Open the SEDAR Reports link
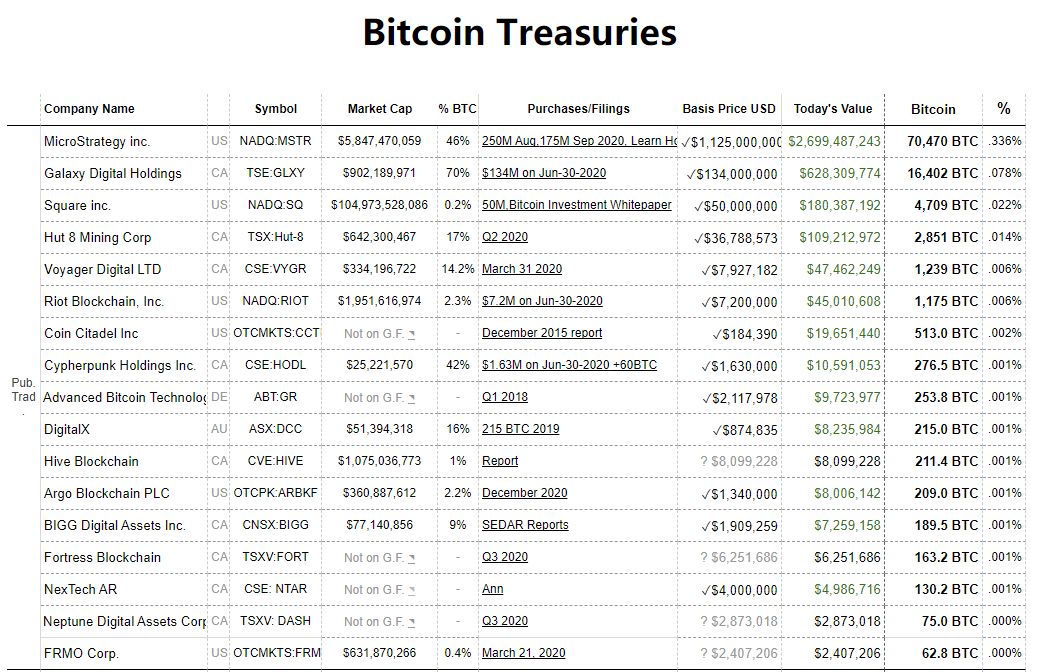Screen dimensions: 1037x672 (x=525, y=525)
